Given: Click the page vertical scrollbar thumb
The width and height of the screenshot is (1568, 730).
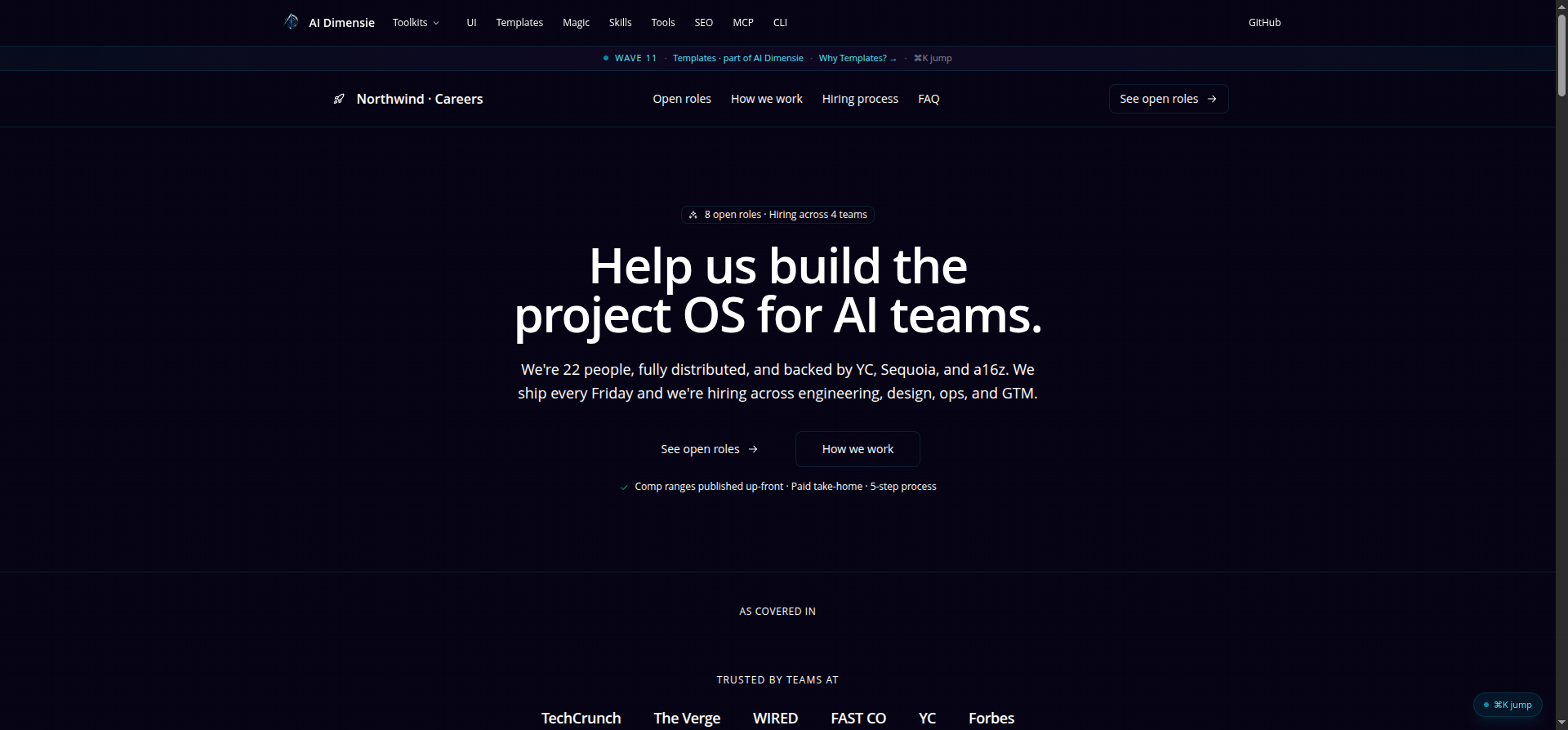Looking at the screenshot, I should [x=1561, y=56].
